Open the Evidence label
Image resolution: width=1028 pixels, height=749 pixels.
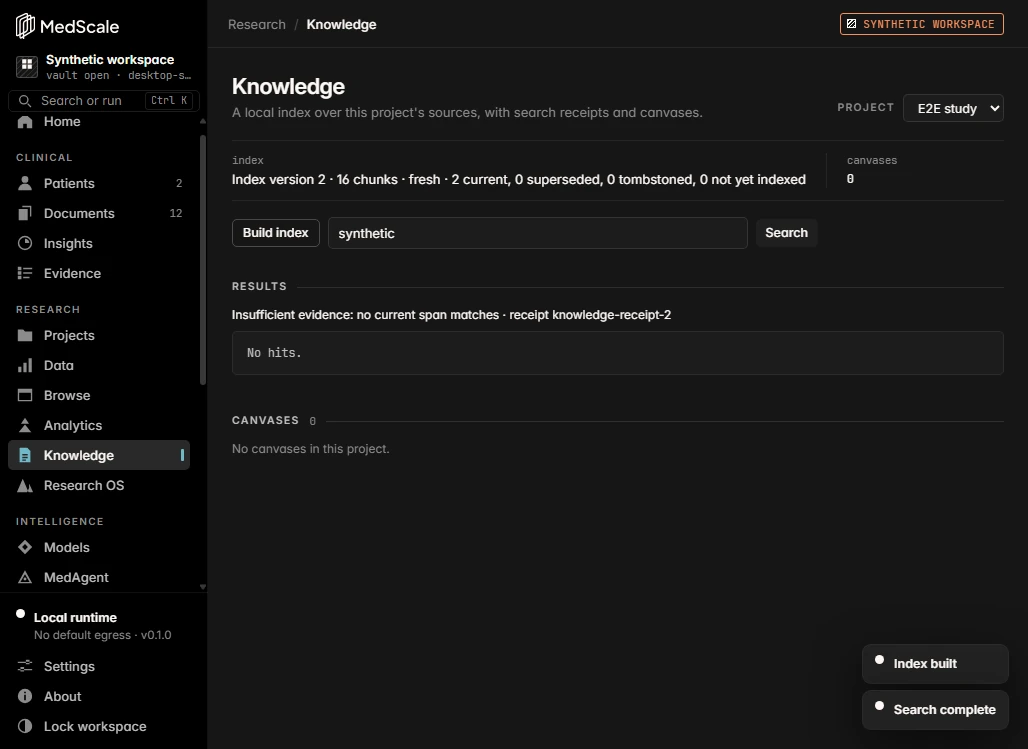72,273
